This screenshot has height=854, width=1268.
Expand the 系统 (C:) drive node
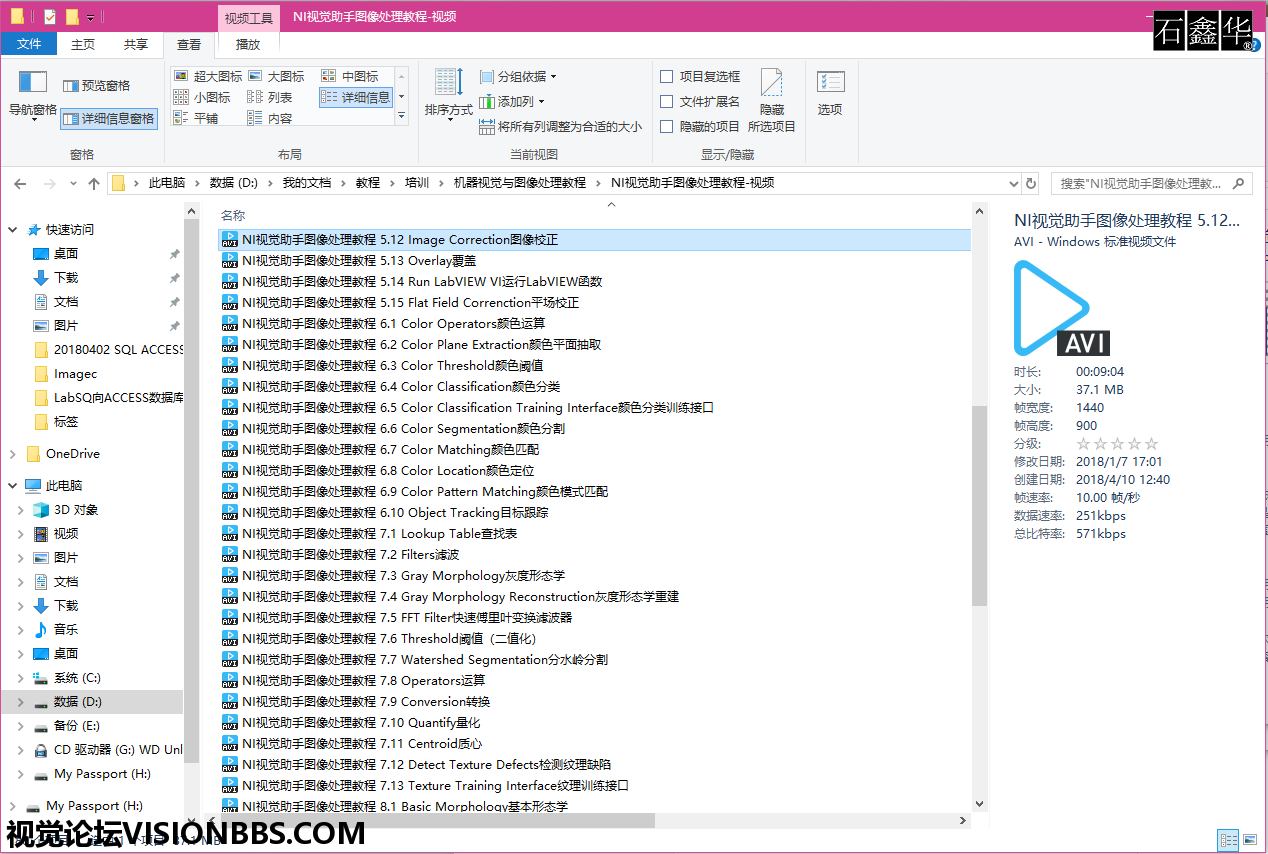(x=21, y=678)
